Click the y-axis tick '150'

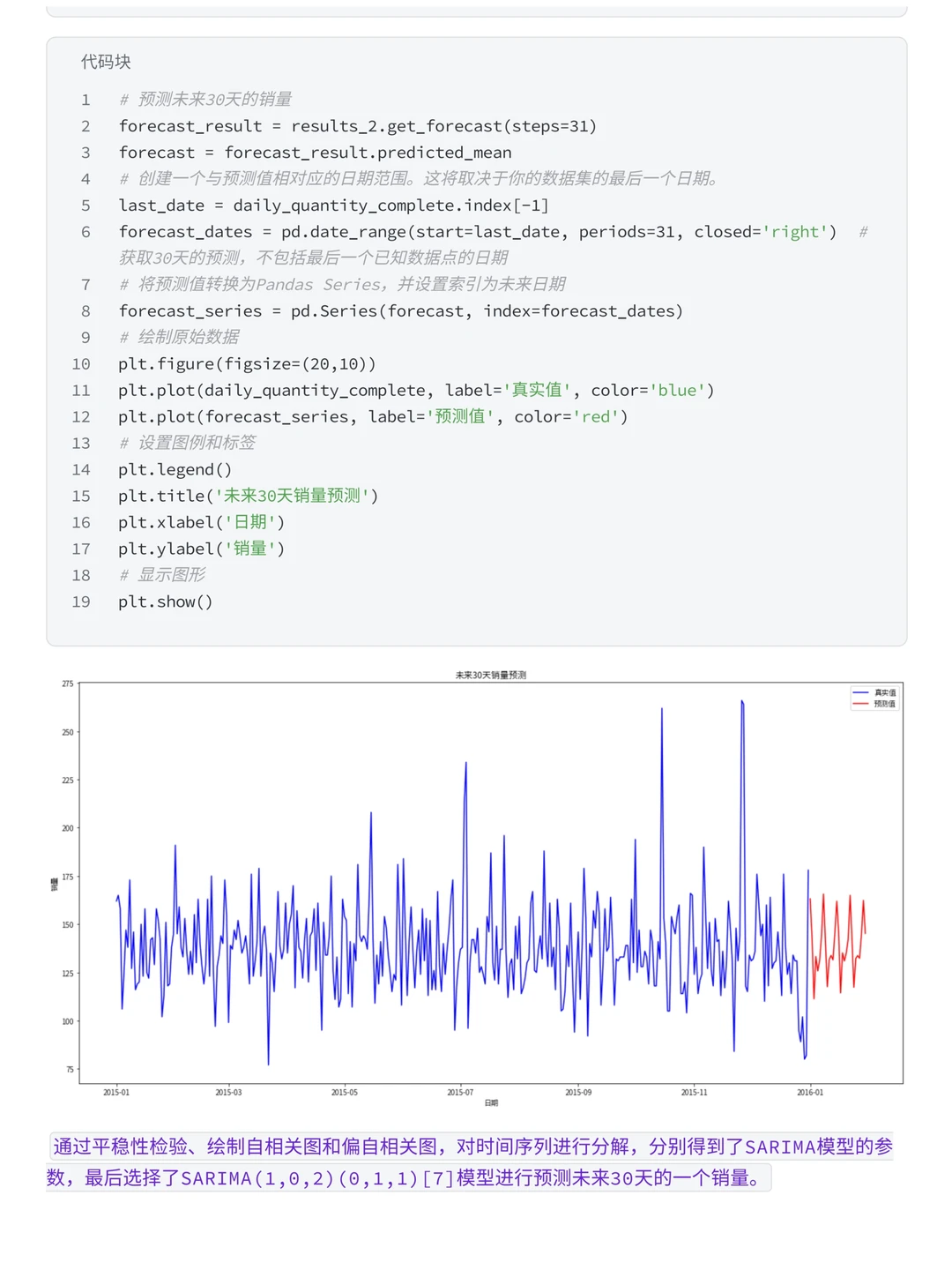[x=68, y=925]
